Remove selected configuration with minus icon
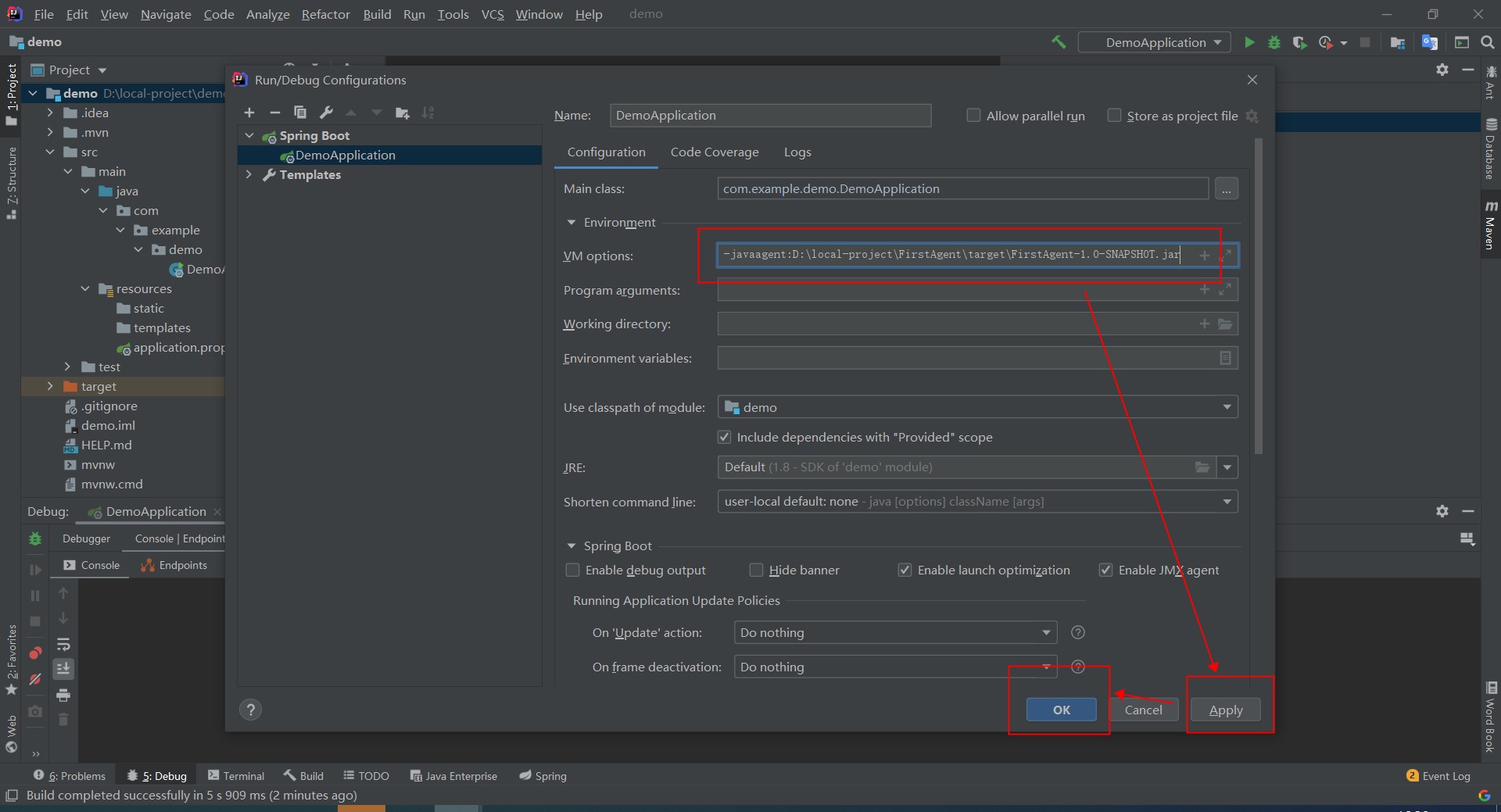1501x812 pixels. (274, 113)
